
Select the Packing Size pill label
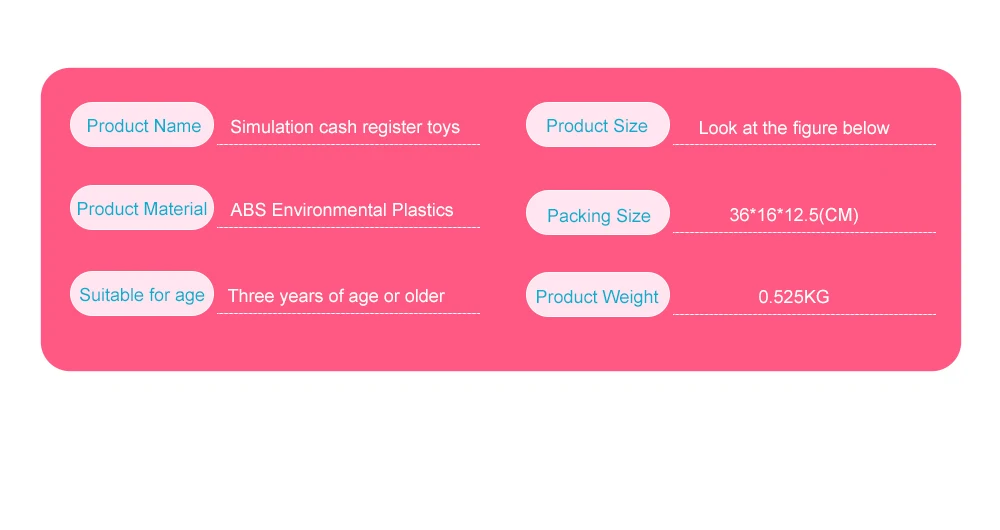coord(598,213)
